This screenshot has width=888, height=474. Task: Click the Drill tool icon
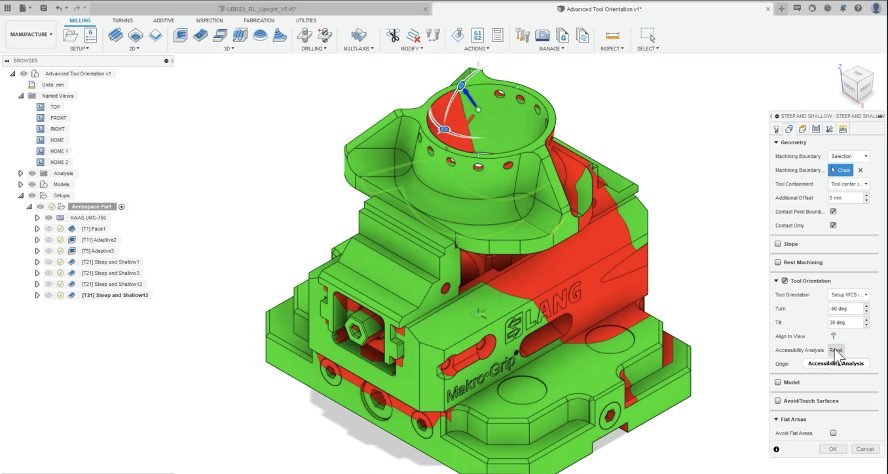(x=305, y=35)
